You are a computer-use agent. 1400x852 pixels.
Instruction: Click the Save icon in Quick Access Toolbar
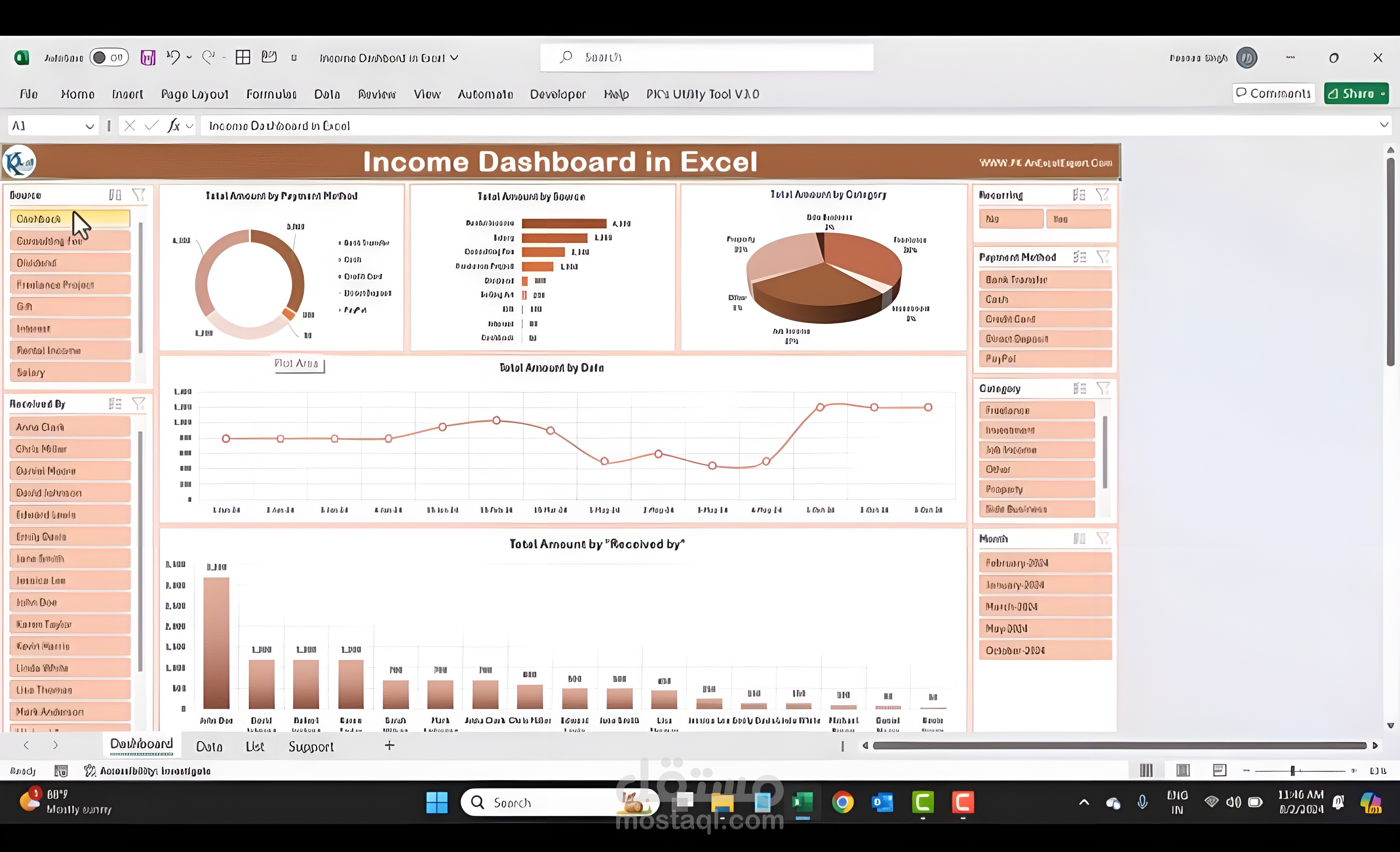[x=148, y=57]
